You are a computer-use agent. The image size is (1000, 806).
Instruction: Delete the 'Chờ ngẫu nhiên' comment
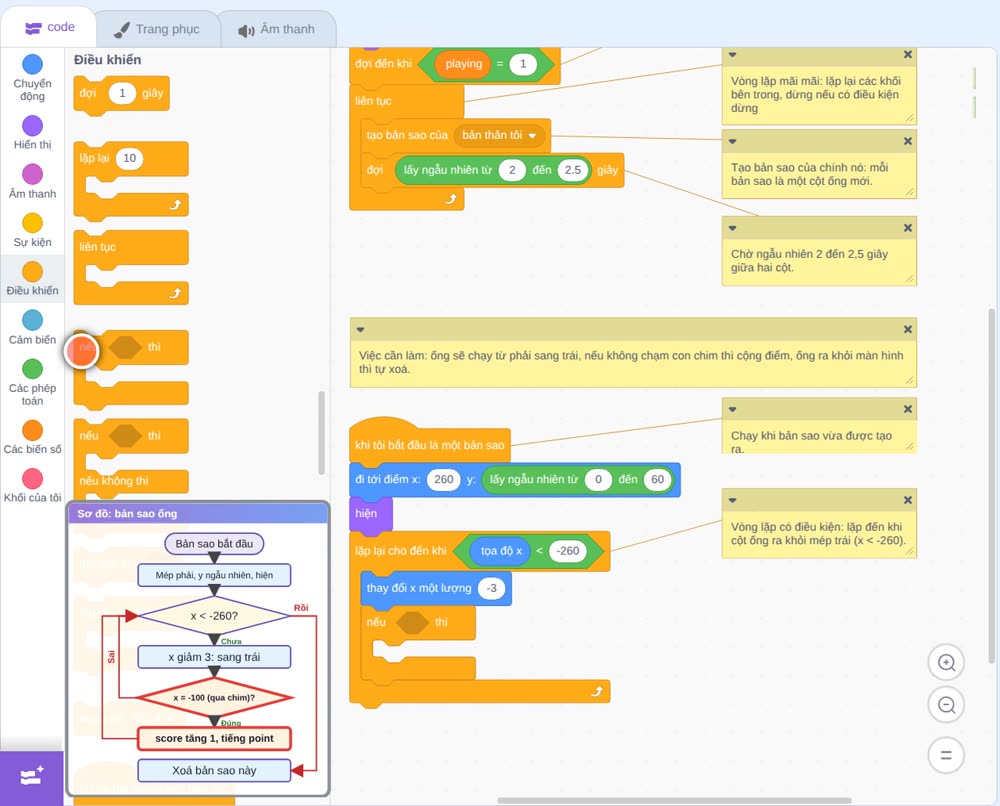908,228
